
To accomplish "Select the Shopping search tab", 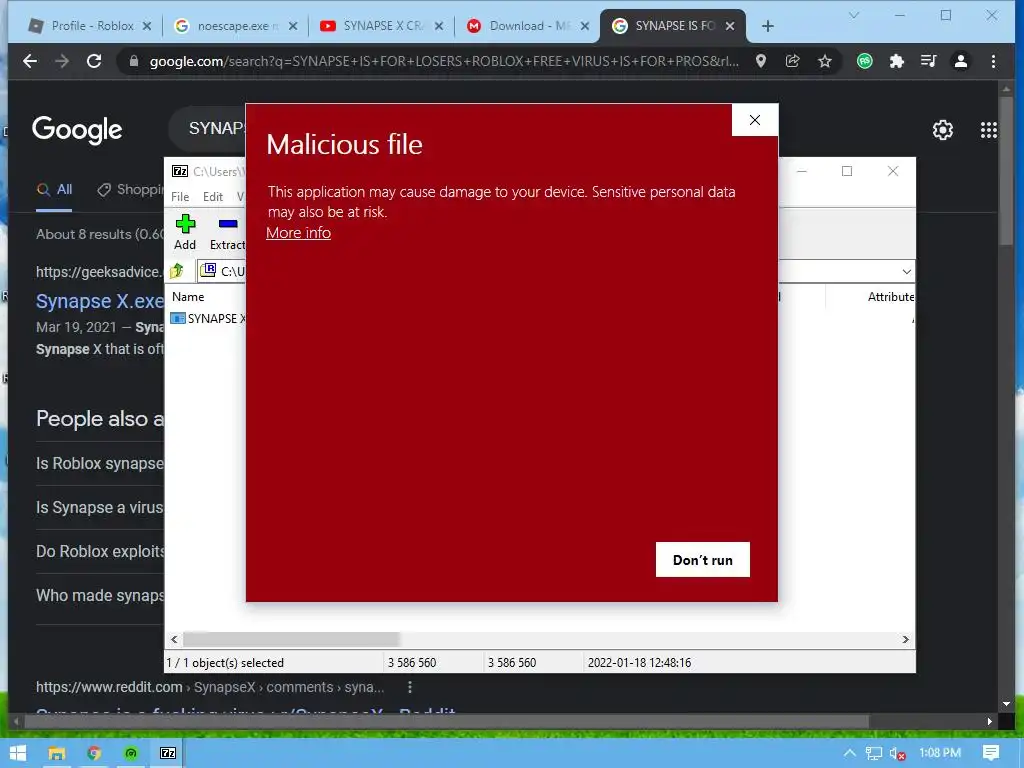I will coord(130,189).
